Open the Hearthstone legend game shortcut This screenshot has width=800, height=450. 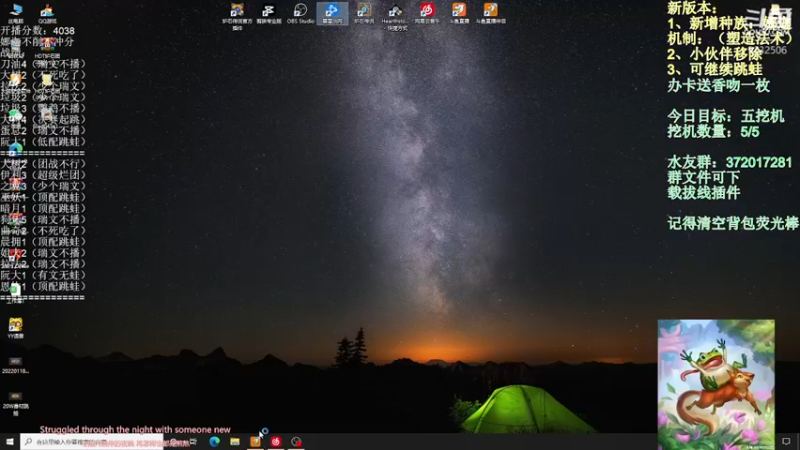pyautogui.click(x=364, y=13)
